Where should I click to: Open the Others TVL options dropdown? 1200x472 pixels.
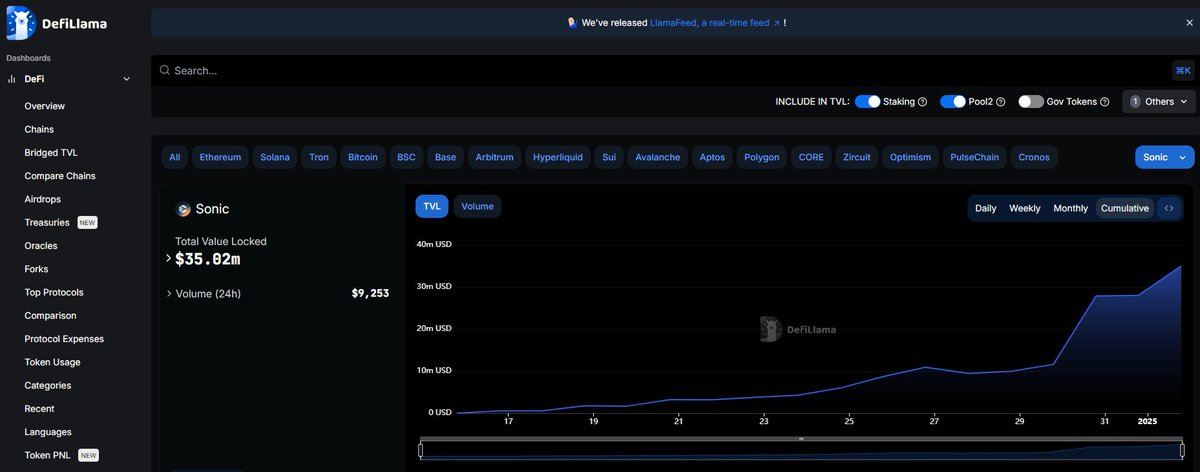click(x=1159, y=102)
